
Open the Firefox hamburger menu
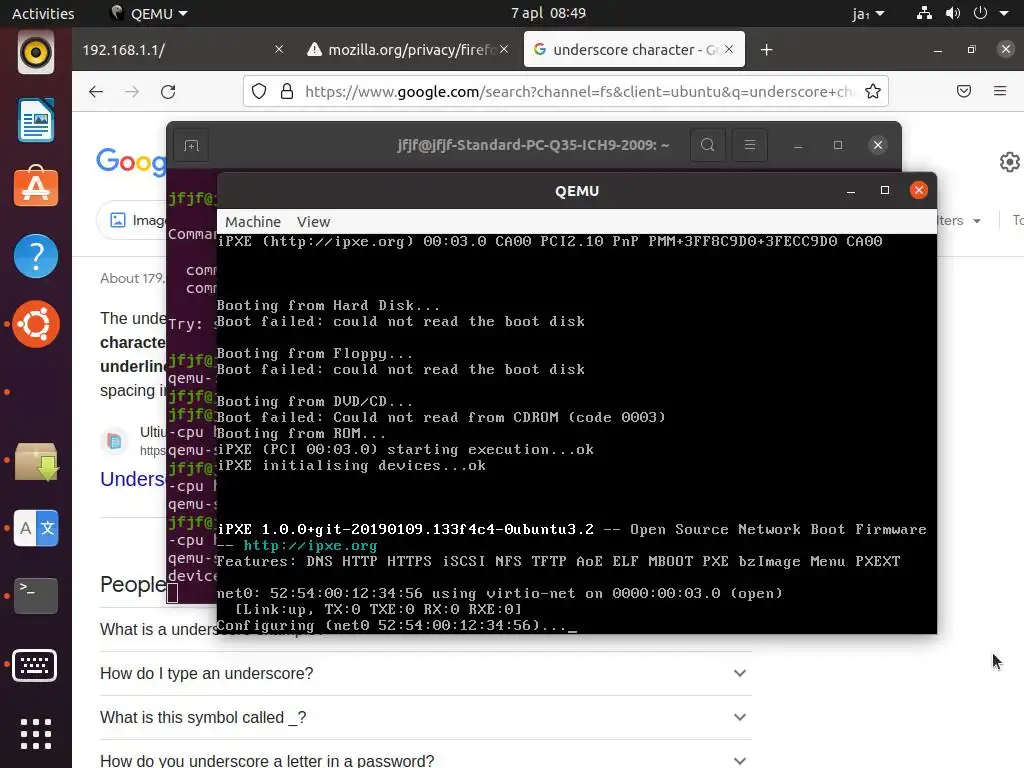click(1000, 91)
